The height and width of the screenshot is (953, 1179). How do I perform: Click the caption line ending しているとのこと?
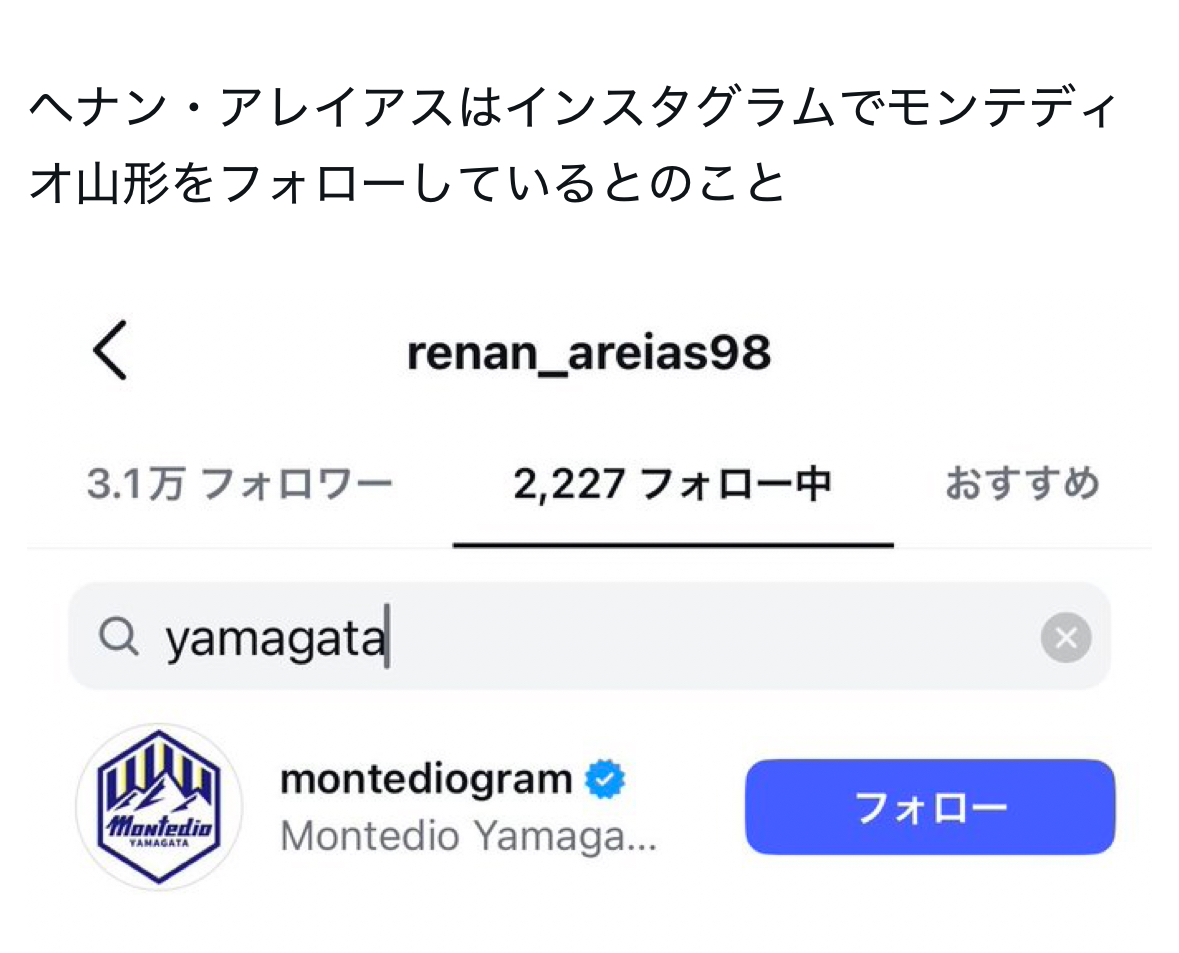(x=407, y=183)
